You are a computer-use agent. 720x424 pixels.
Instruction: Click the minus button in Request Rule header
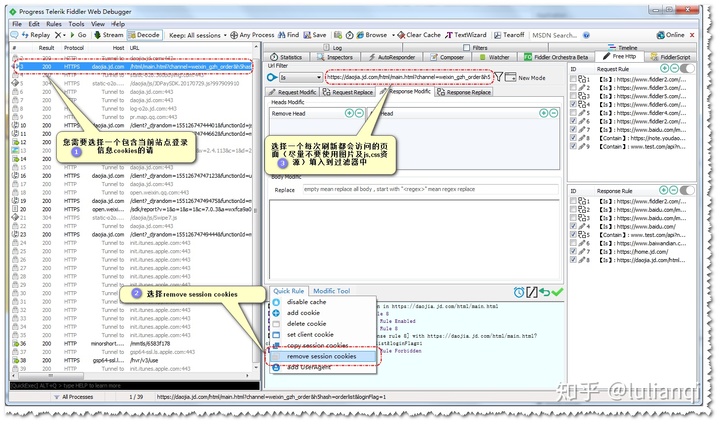pos(674,68)
